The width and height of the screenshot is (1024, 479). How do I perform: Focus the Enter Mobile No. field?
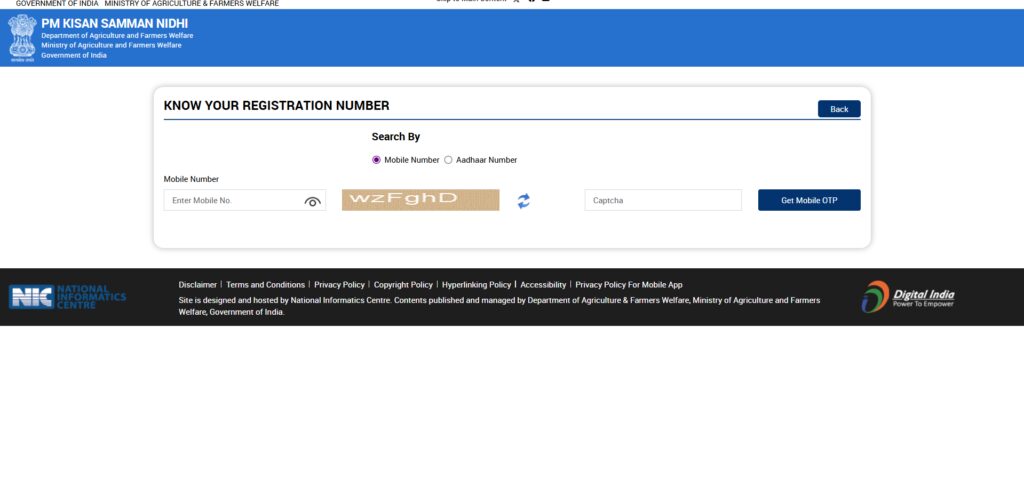click(244, 200)
